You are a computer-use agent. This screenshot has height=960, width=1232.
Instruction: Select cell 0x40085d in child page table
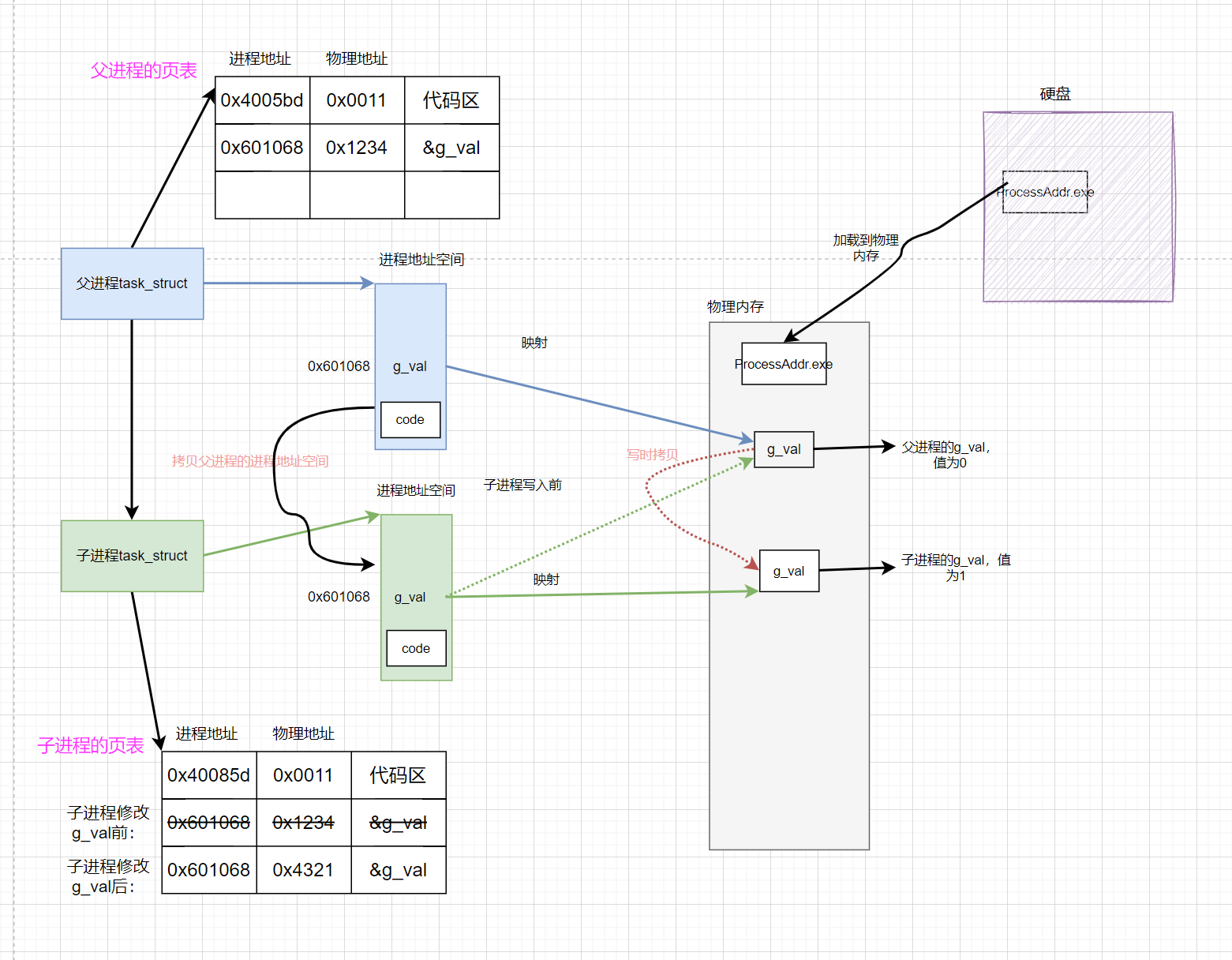[x=209, y=775]
